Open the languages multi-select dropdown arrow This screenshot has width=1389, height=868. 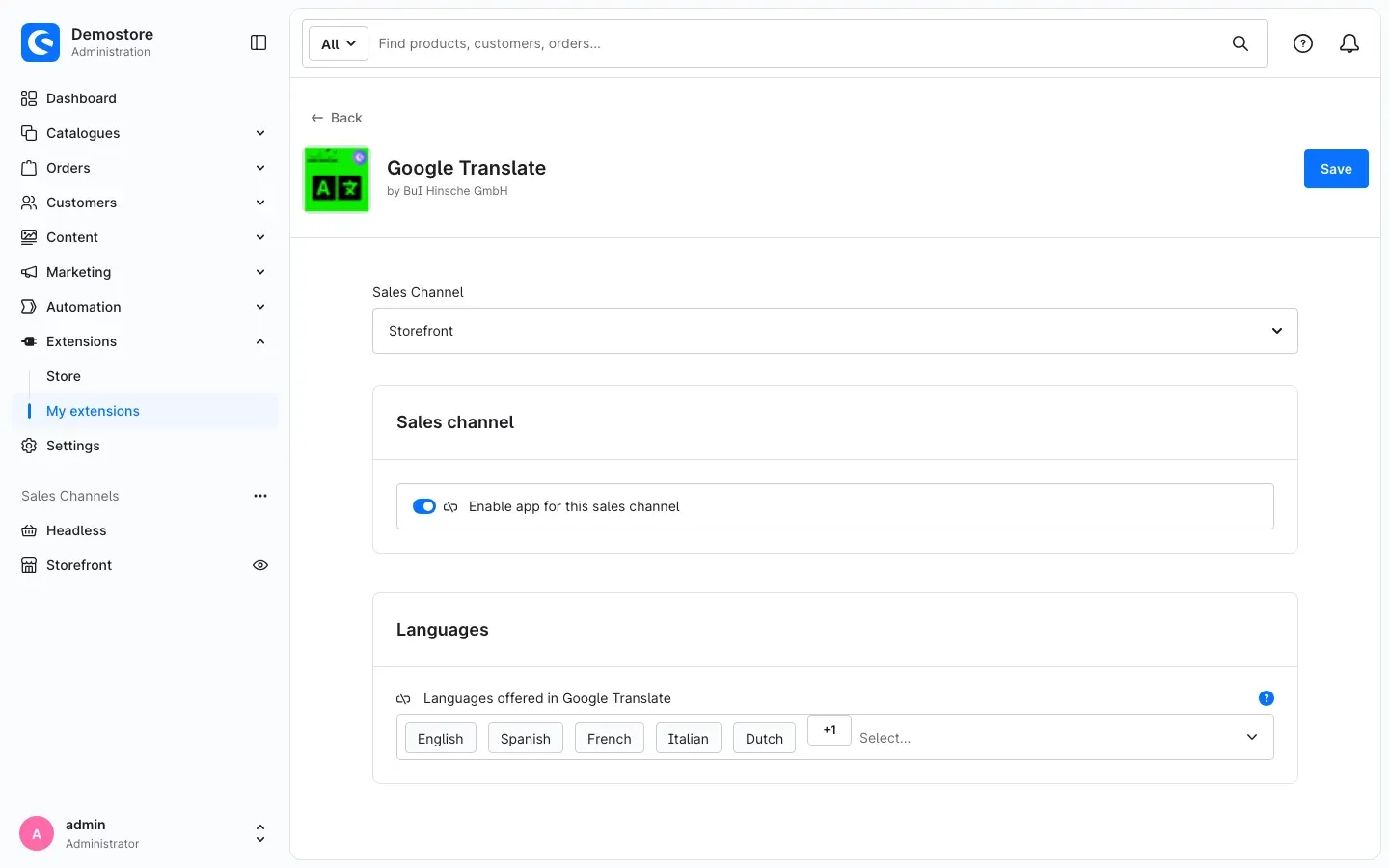(x=1252, y=737)
